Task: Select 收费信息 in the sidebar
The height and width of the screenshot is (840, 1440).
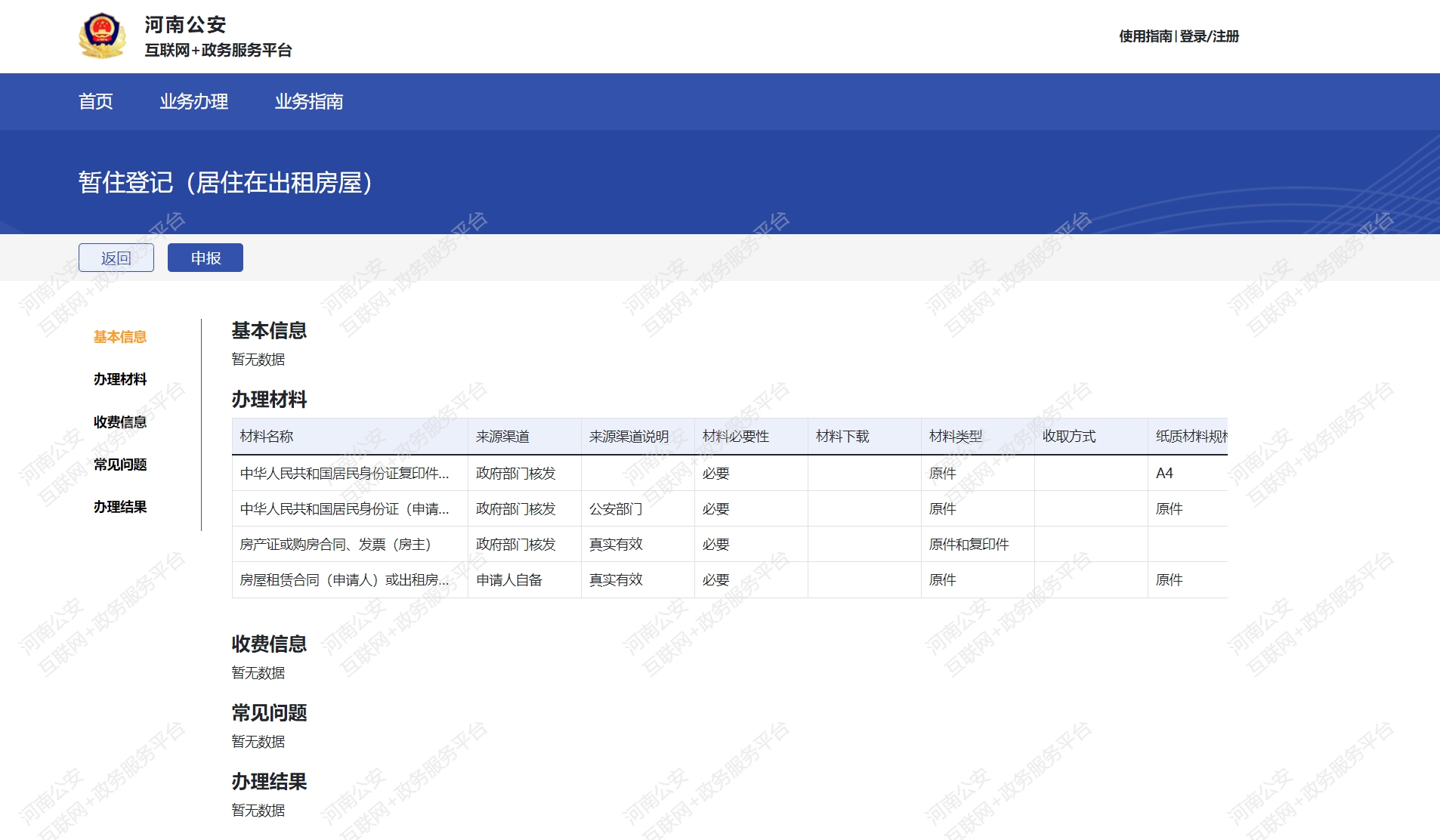Action: [x=119, y=422]
